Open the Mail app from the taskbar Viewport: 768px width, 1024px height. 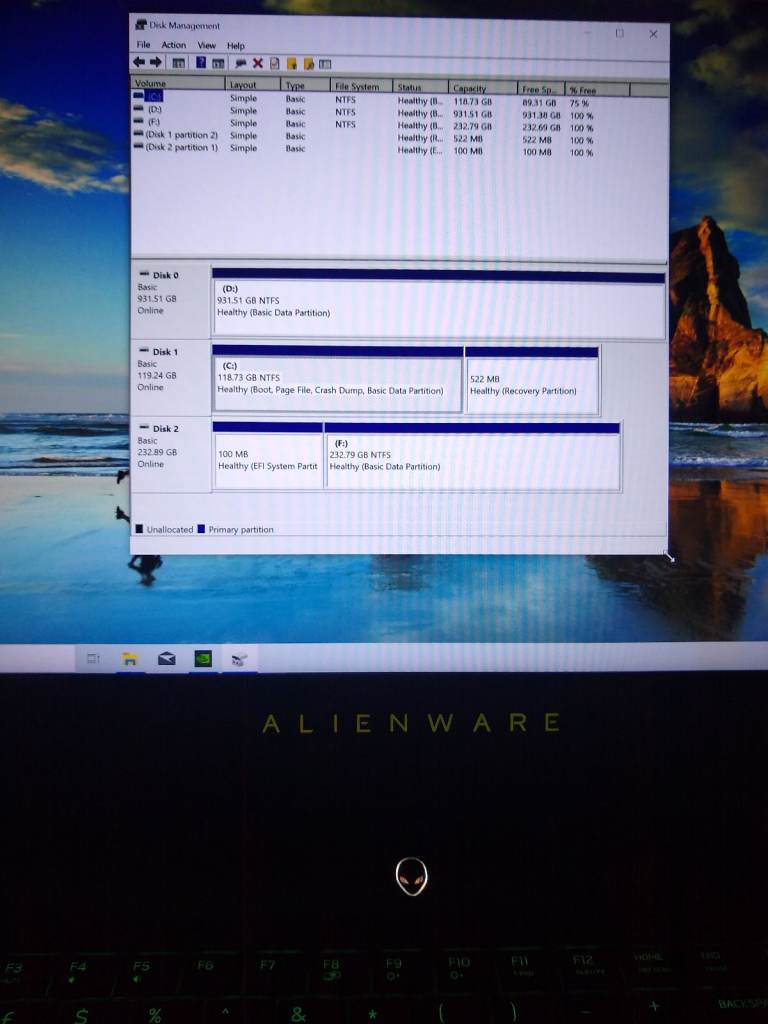tap(166, 658)
